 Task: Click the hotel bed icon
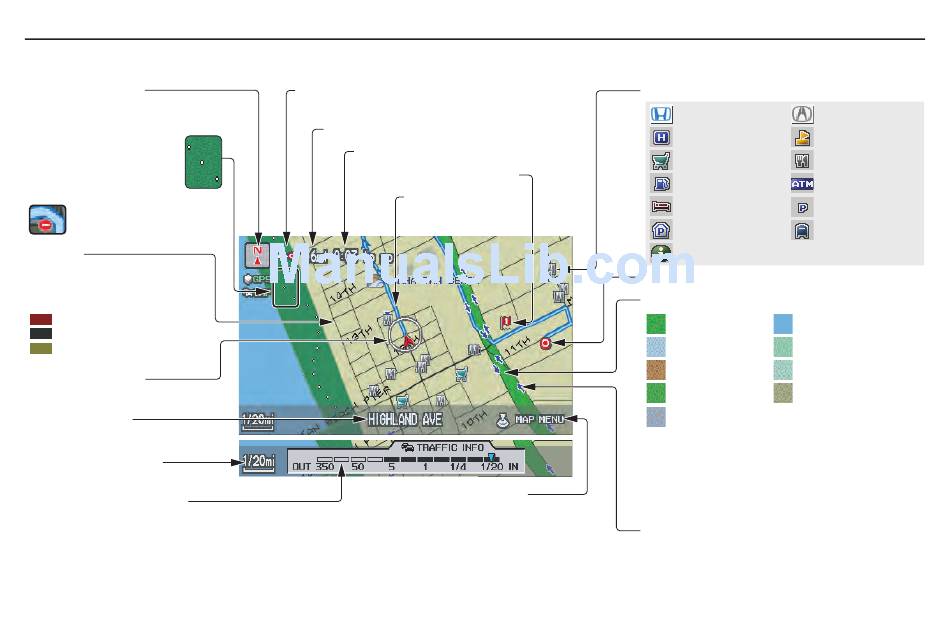661,207
